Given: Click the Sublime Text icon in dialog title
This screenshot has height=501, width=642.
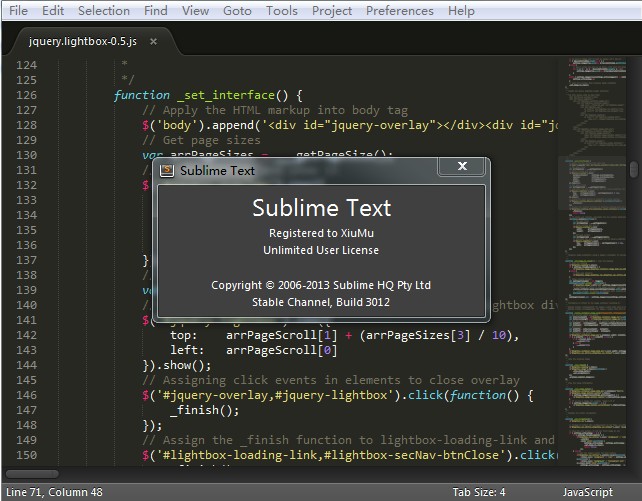Looking at the screenshot, I should (167, 170).
